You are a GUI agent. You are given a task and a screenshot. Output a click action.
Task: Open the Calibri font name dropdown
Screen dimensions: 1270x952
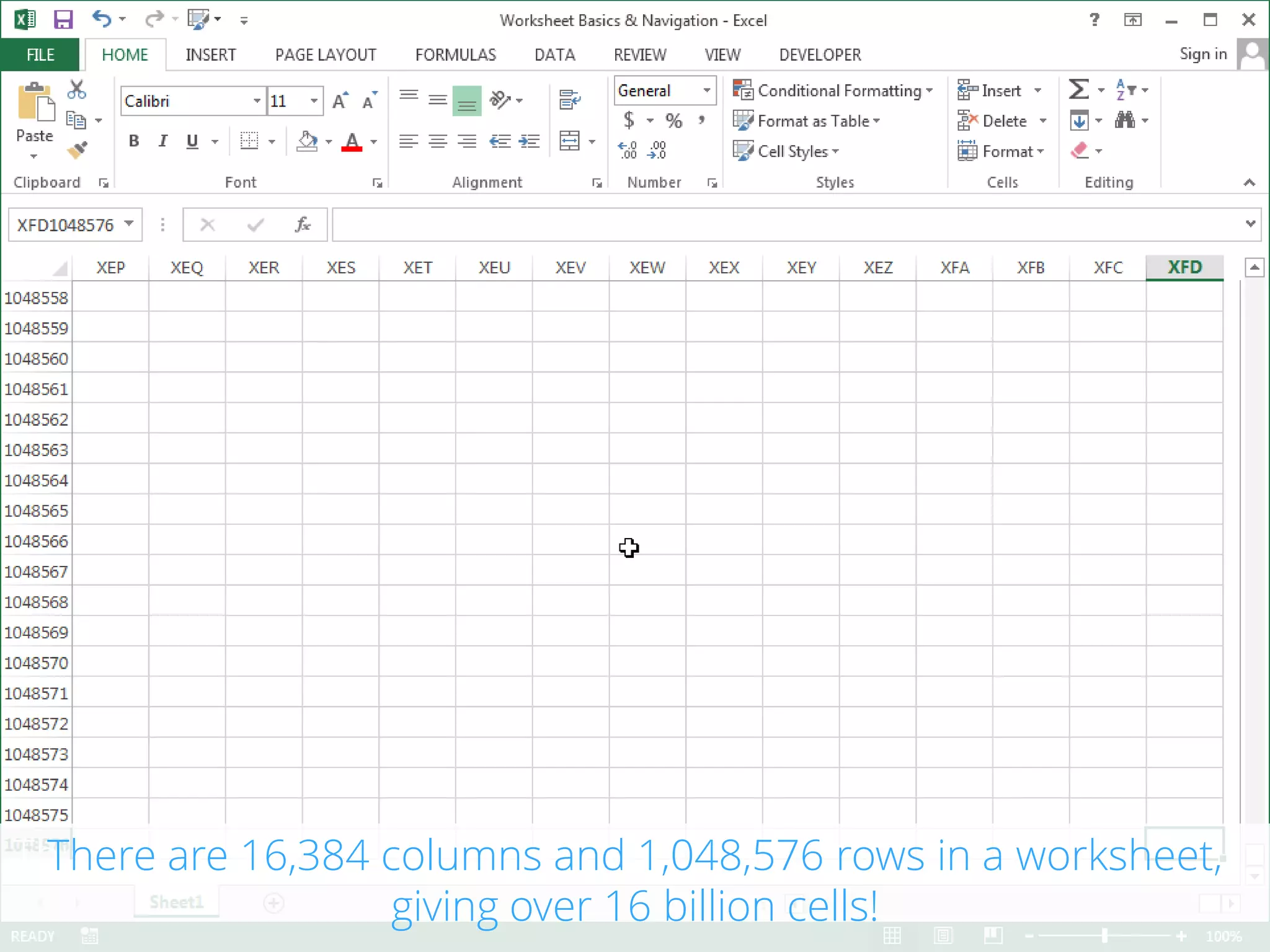point(257,101)
